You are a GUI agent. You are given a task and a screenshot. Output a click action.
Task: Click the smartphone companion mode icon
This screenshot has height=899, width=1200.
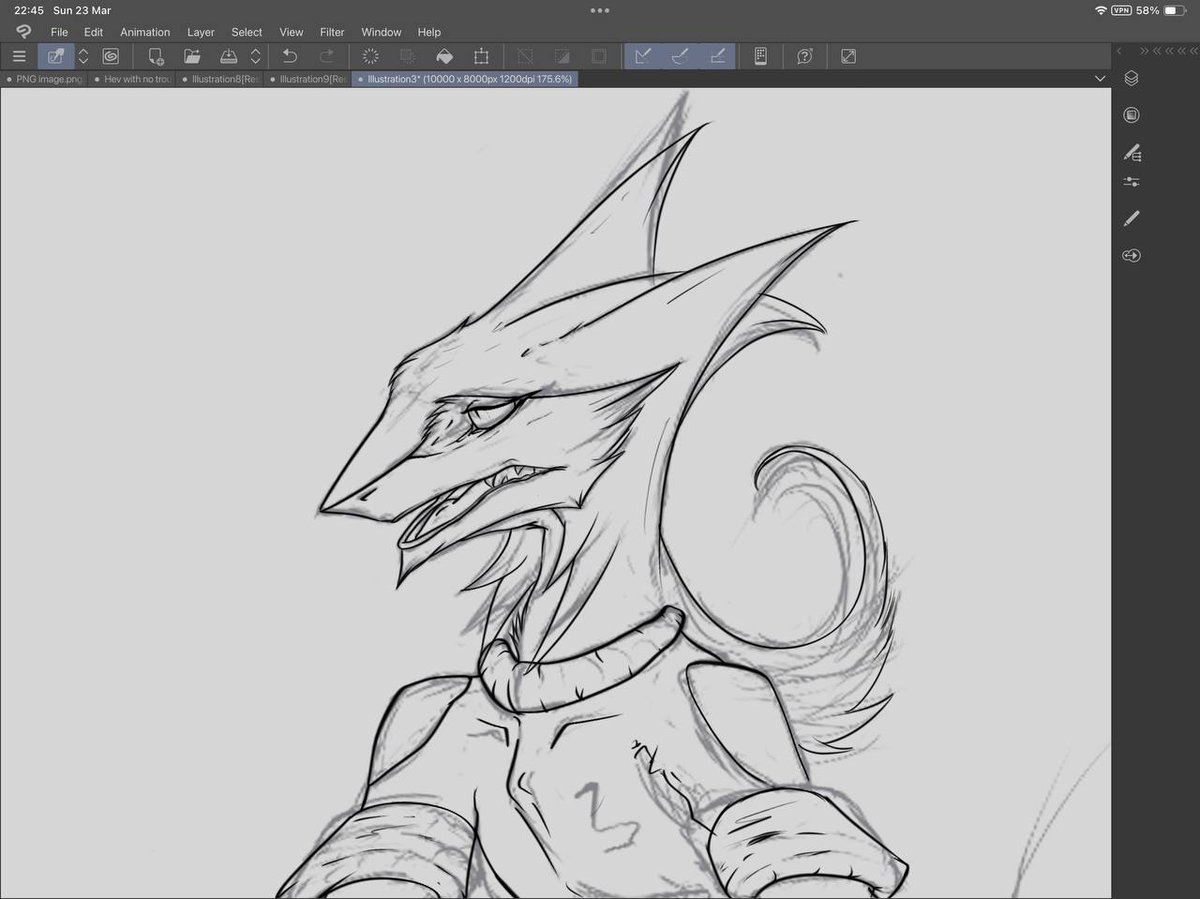(x=760, y=56)
